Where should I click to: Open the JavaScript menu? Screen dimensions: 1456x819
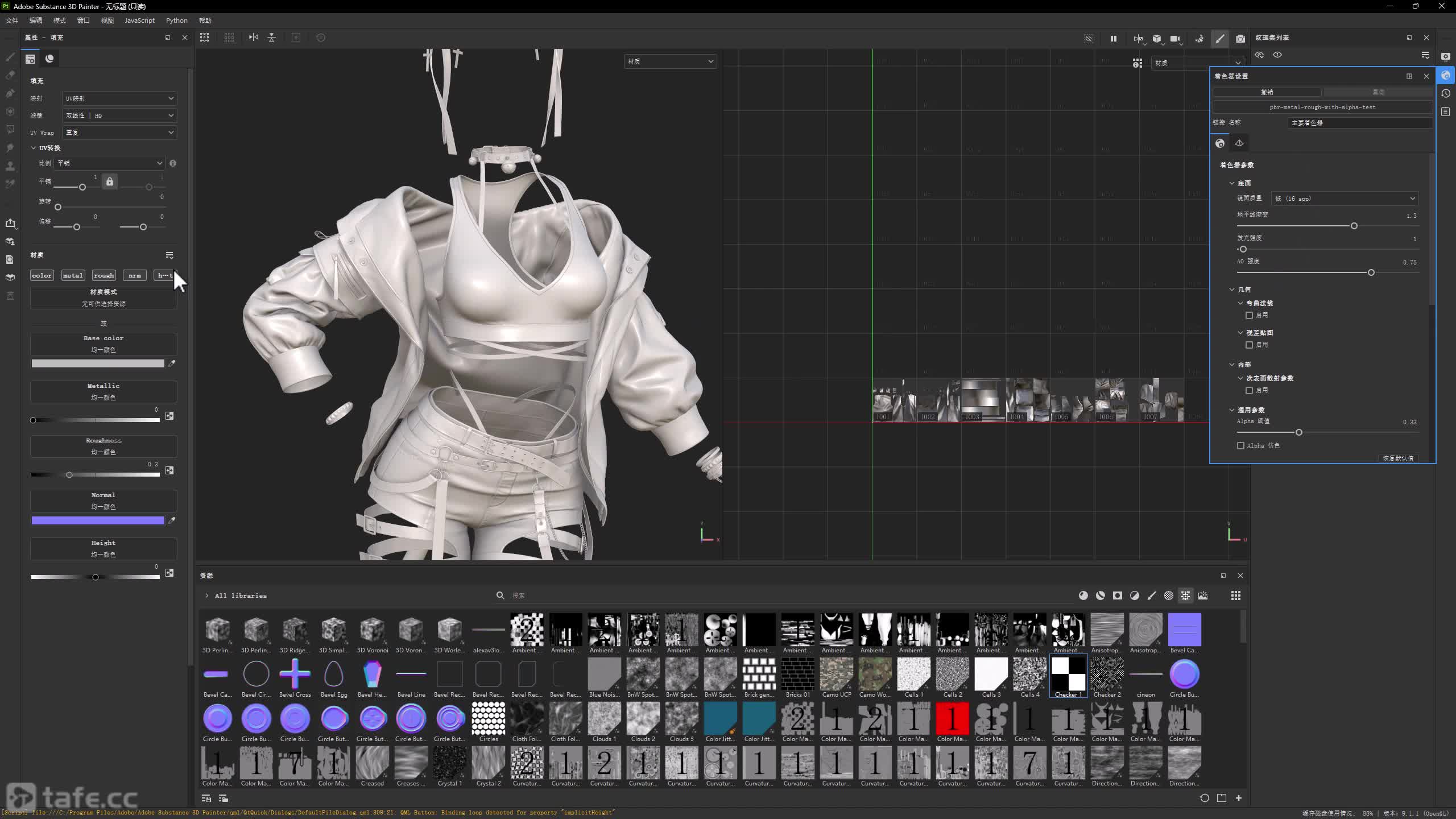click(x=139, y=20)
